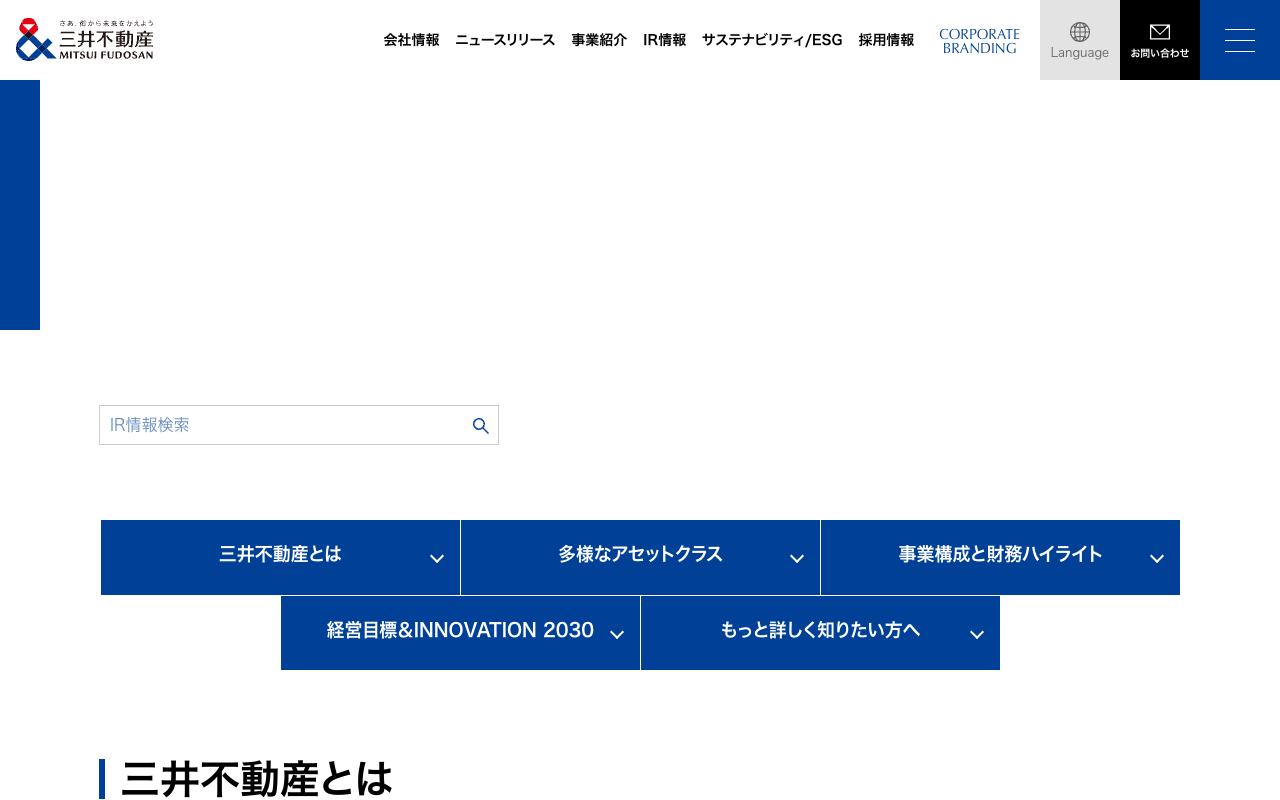1280x800 pixels.
Task: Click chevron on 経営目標&INNOVATION 2030 button
Action: 617,635
